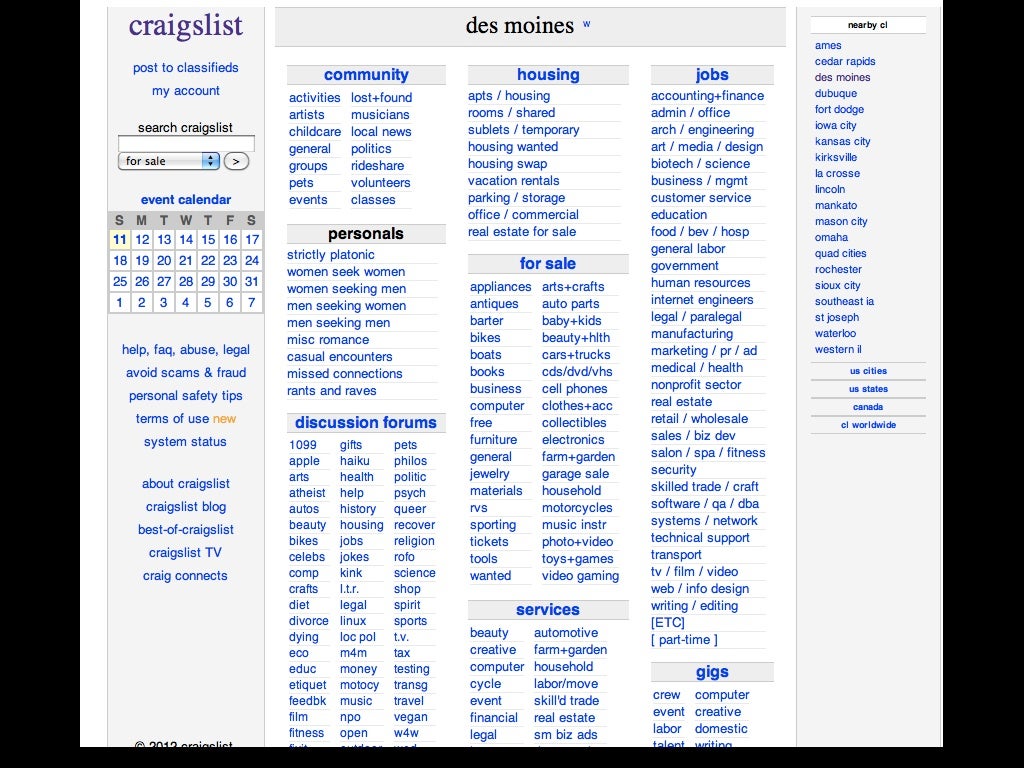The width and height of the screenshot is (1024, 768).
Task: Open rideshare community listings
Action: click(x=377, y=166)
